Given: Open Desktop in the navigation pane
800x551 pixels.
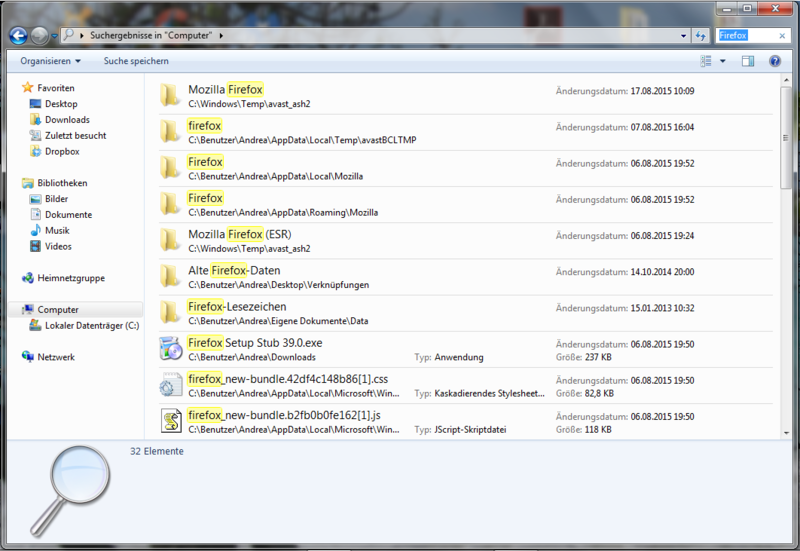Looking at the screenshot, I should pos(61,104).
